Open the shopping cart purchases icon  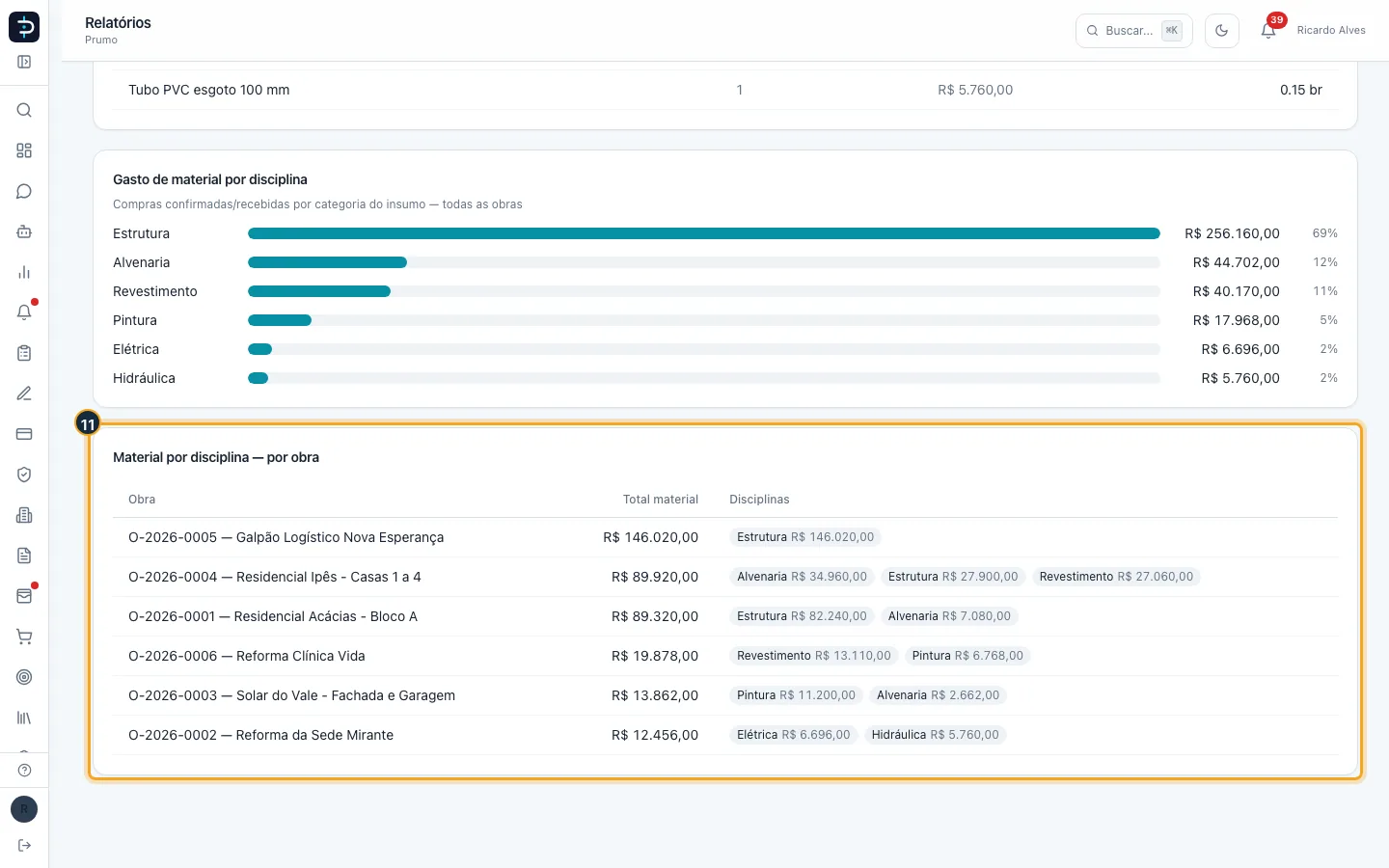(x=24, y=637)
